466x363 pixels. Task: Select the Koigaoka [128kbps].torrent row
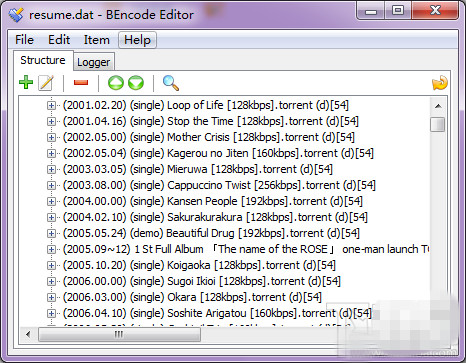[199, 265]
